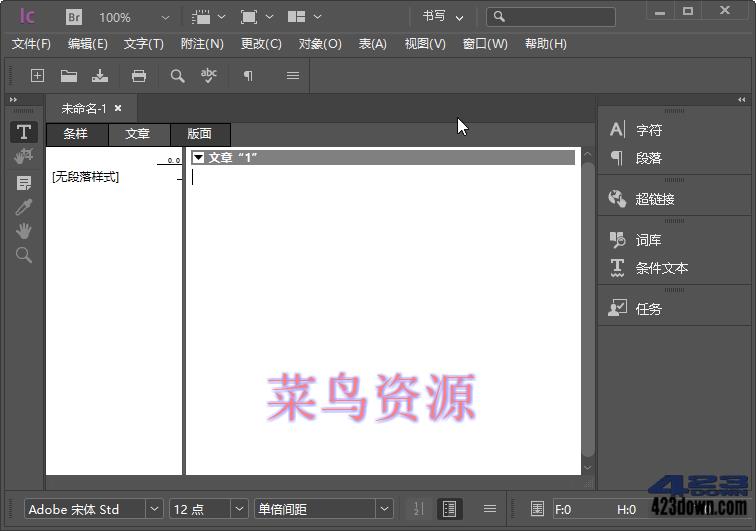The width and height of the screenshot is (756, 531).
Task: Select the Position tool below the Type tool
Action: 24,156
